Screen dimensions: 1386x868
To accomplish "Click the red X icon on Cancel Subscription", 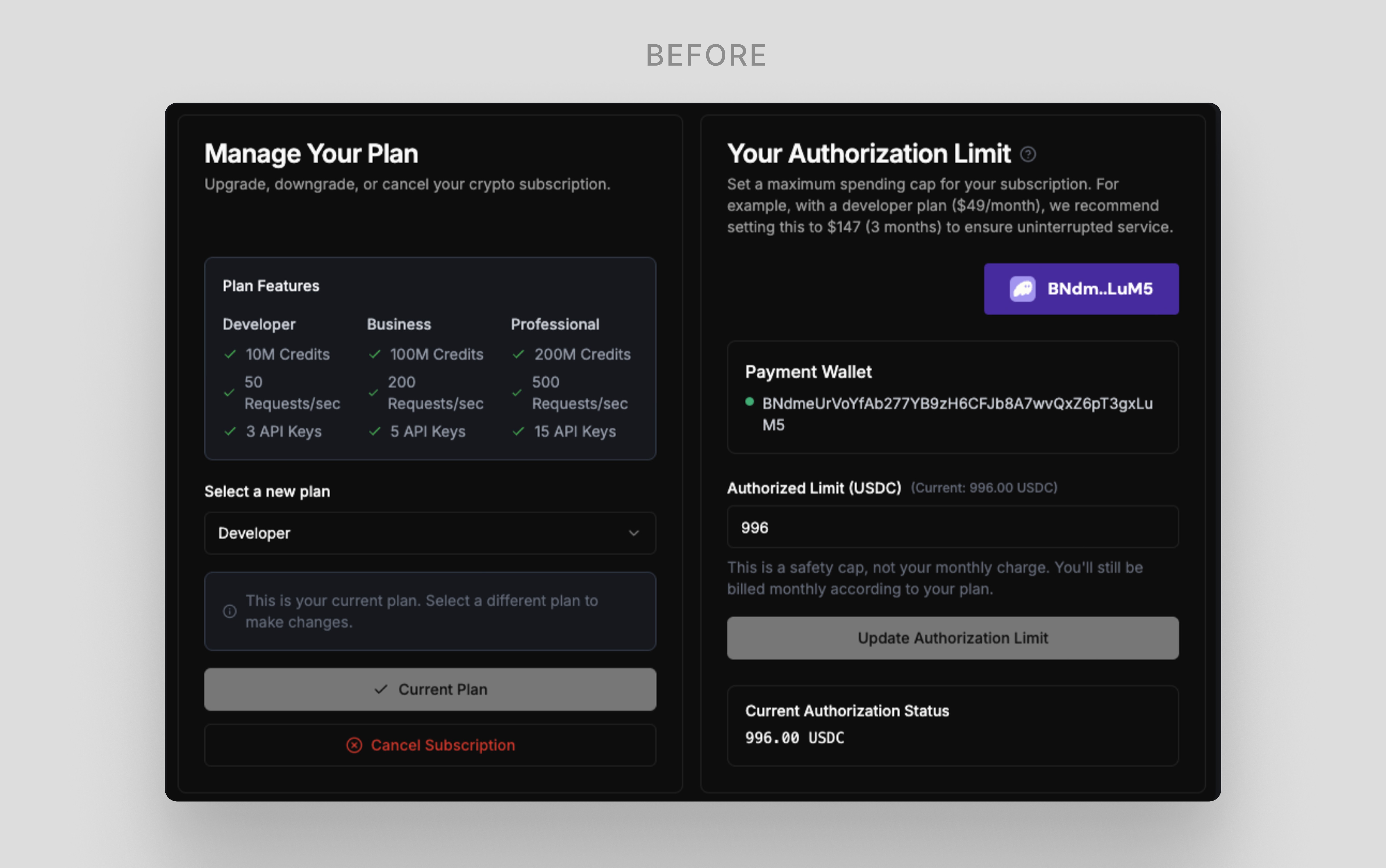I will point(354,745).
